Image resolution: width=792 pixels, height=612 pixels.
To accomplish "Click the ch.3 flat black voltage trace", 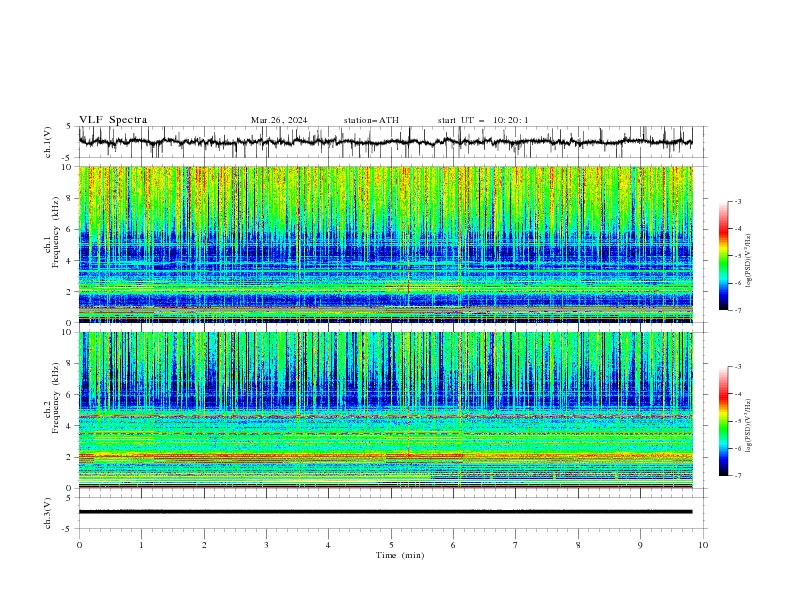I will tap(385, 512).
